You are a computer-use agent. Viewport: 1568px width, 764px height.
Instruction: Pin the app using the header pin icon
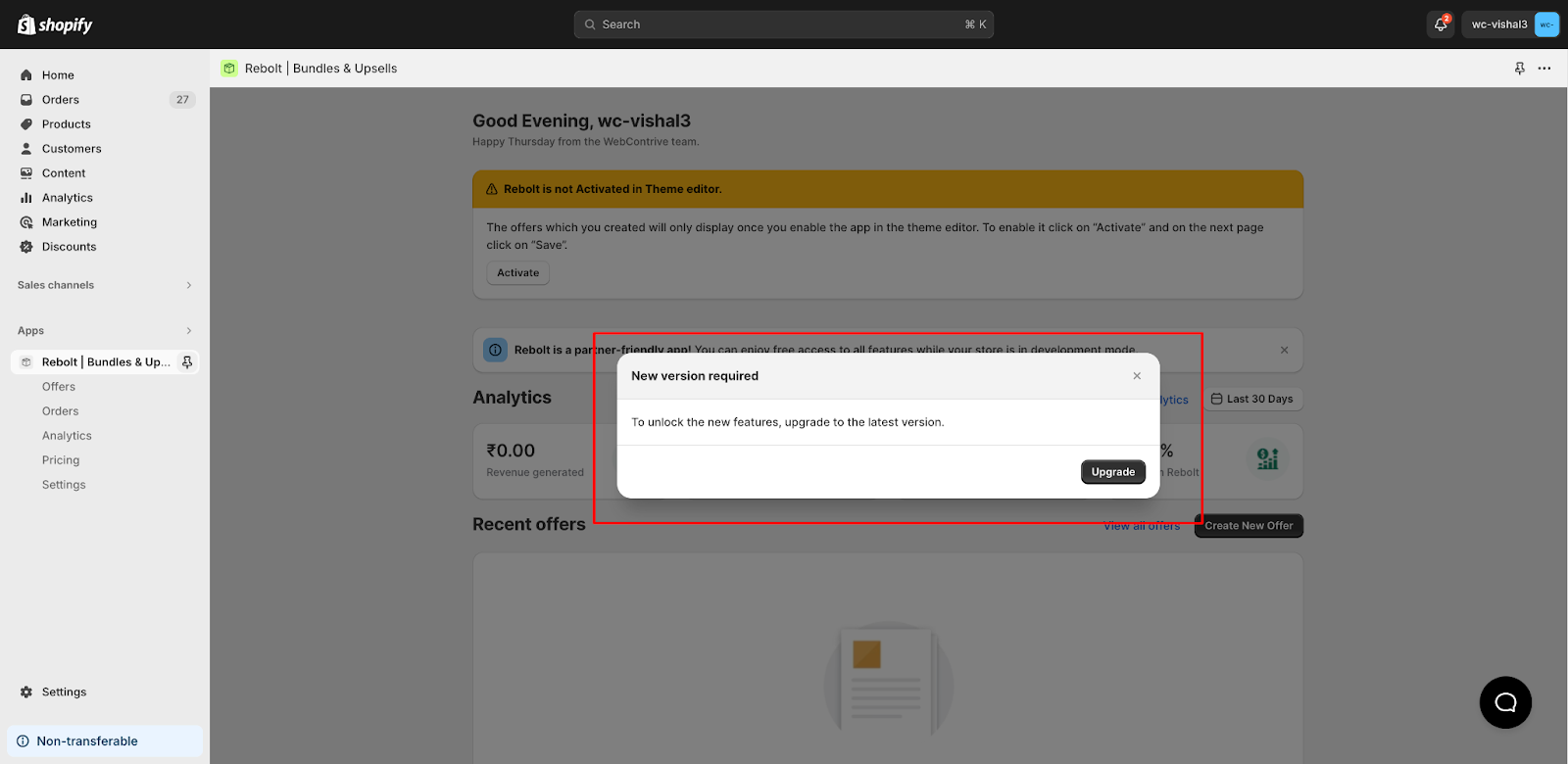click(x=1520, y=69)
